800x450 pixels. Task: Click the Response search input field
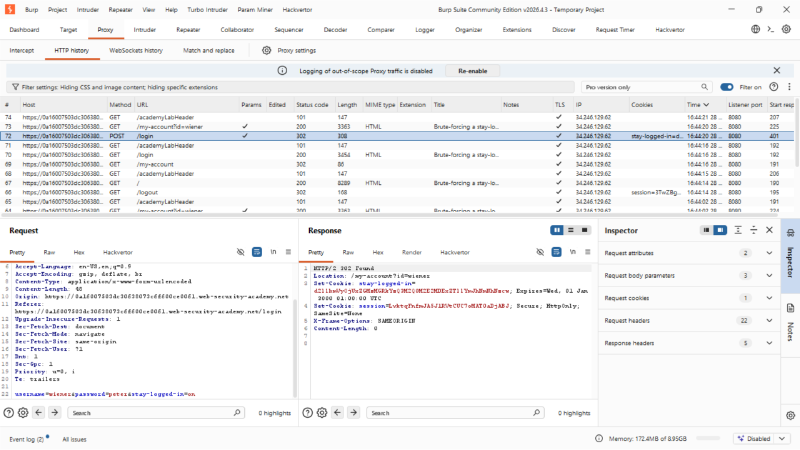[455, 413]
